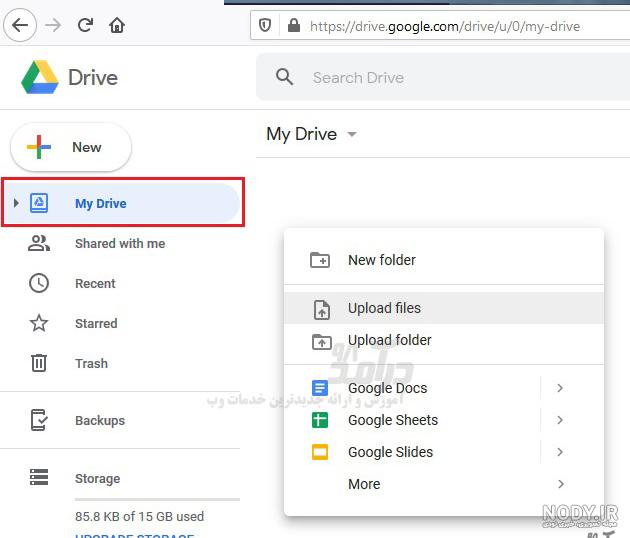Select Google Sheets menu entry

tap(444, 420)
